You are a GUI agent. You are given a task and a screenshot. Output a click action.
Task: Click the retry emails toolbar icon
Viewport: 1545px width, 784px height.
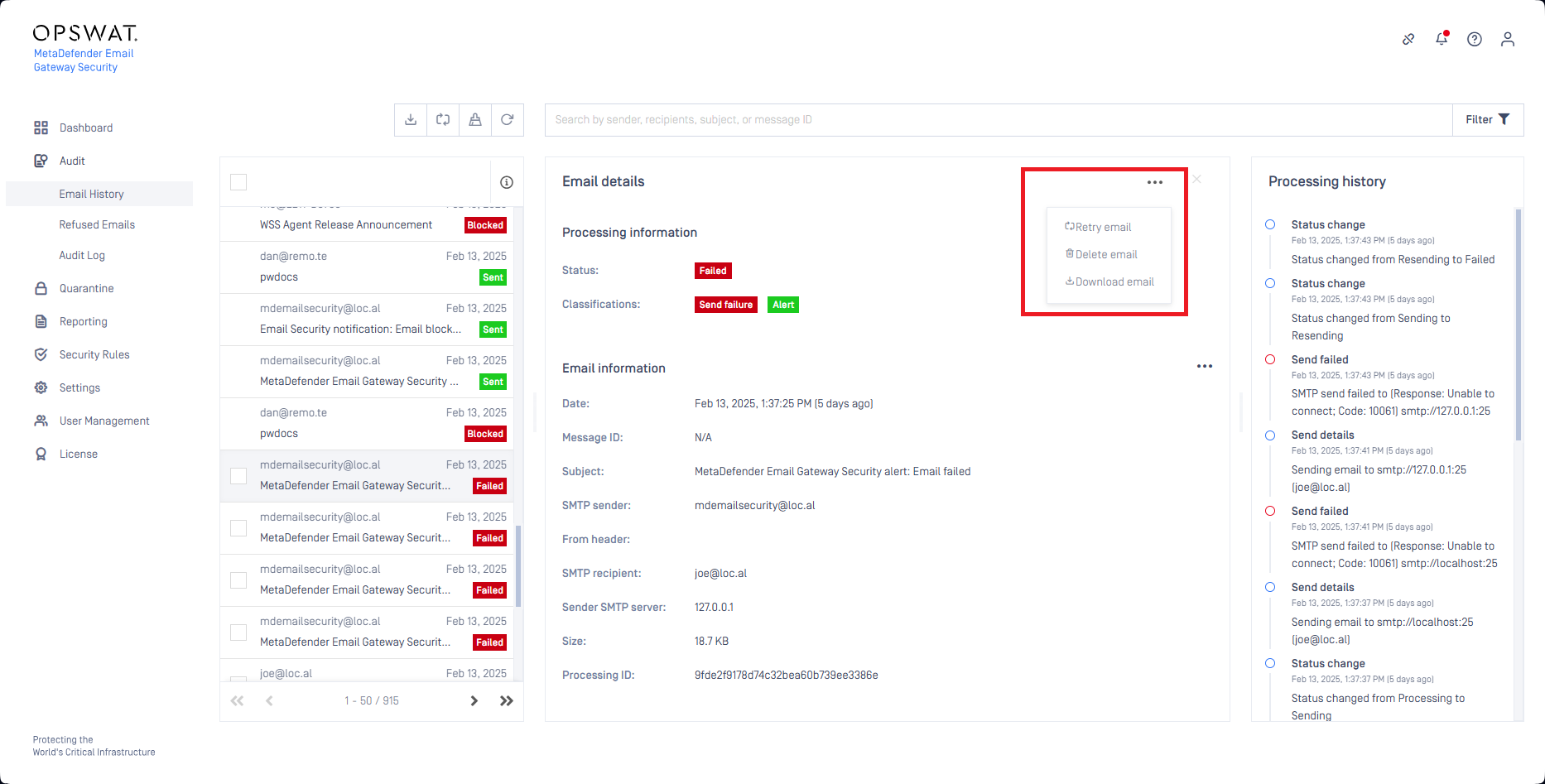click(x=443, y=119)
